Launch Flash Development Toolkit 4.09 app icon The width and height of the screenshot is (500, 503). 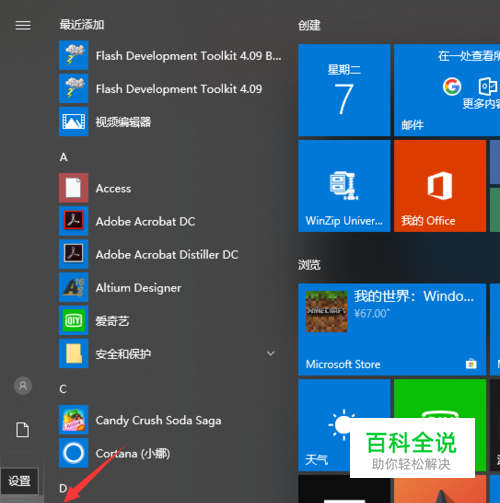point(74,88)
